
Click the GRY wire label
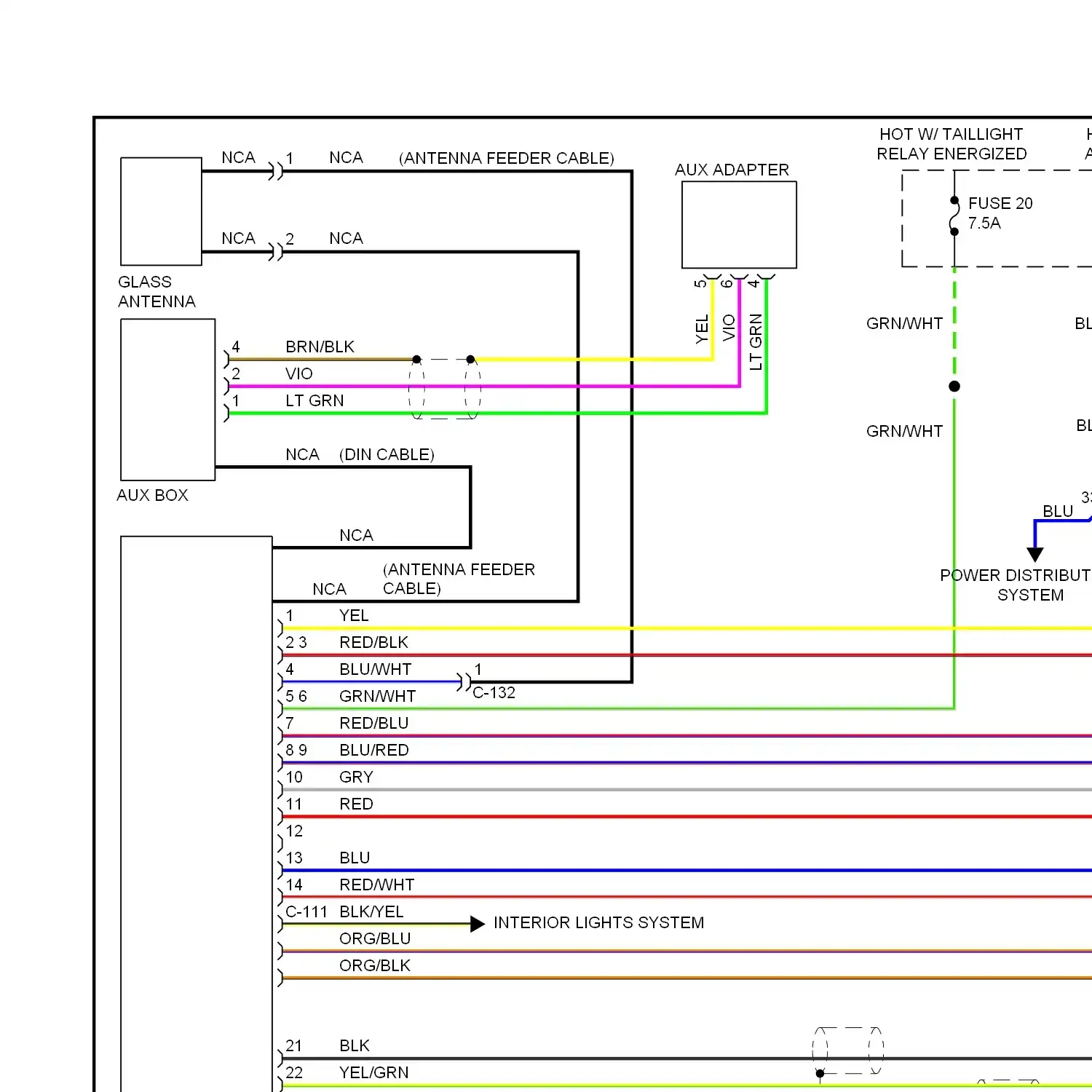(356, 777)
